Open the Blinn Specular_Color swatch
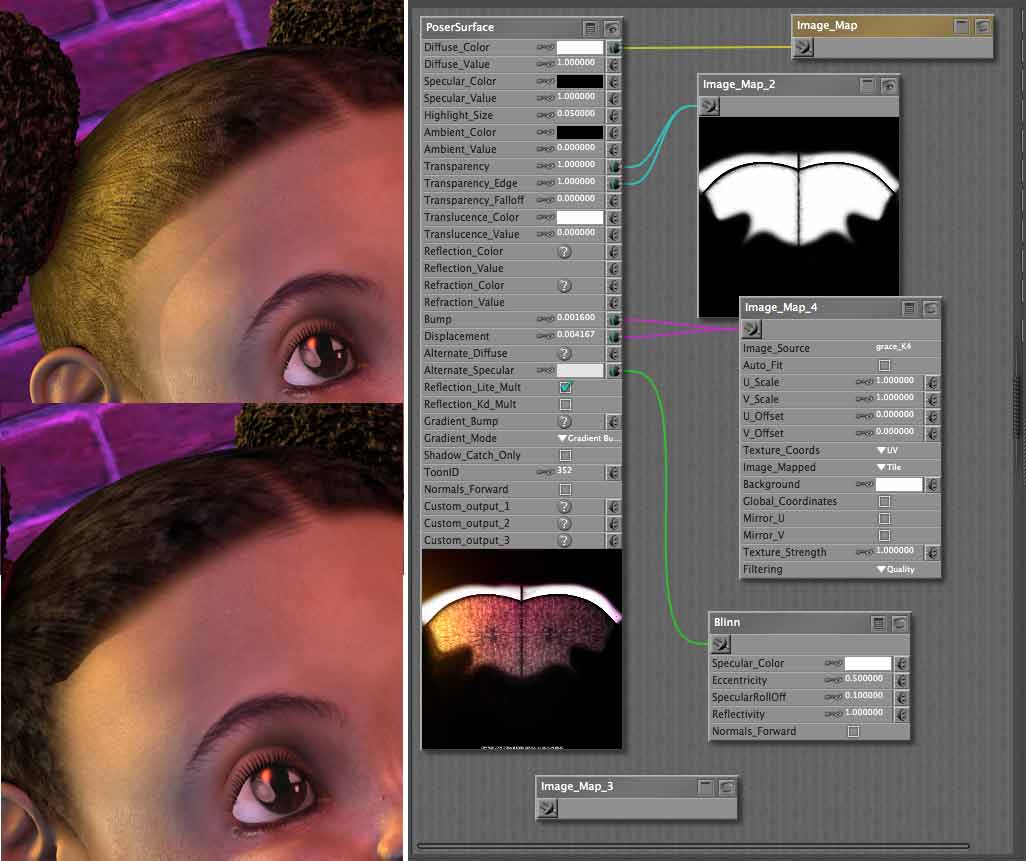The height and width of the screenshot is (861, 1026). [868, 663]
